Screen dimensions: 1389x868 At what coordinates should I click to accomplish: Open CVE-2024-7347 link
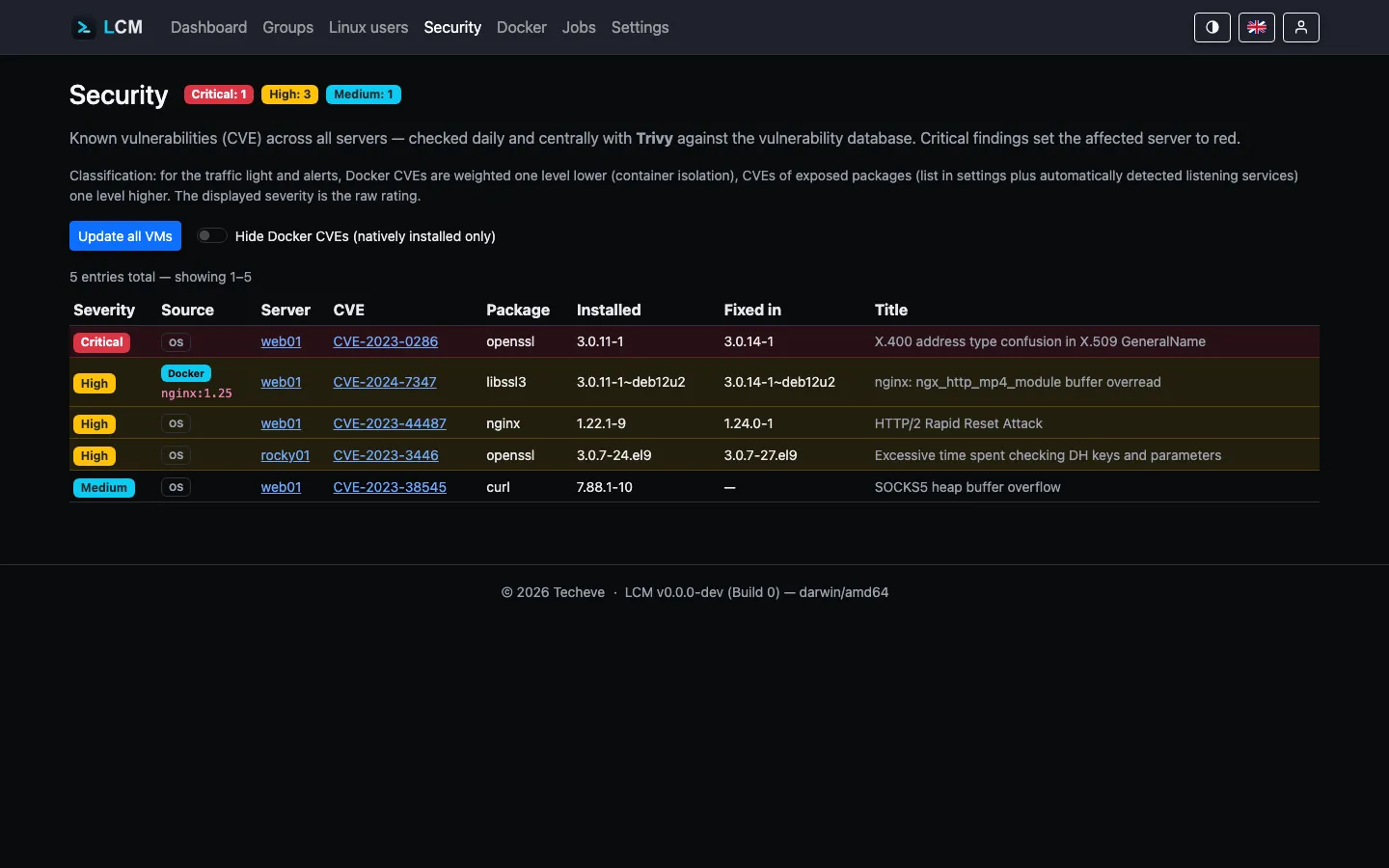point(385,382)
